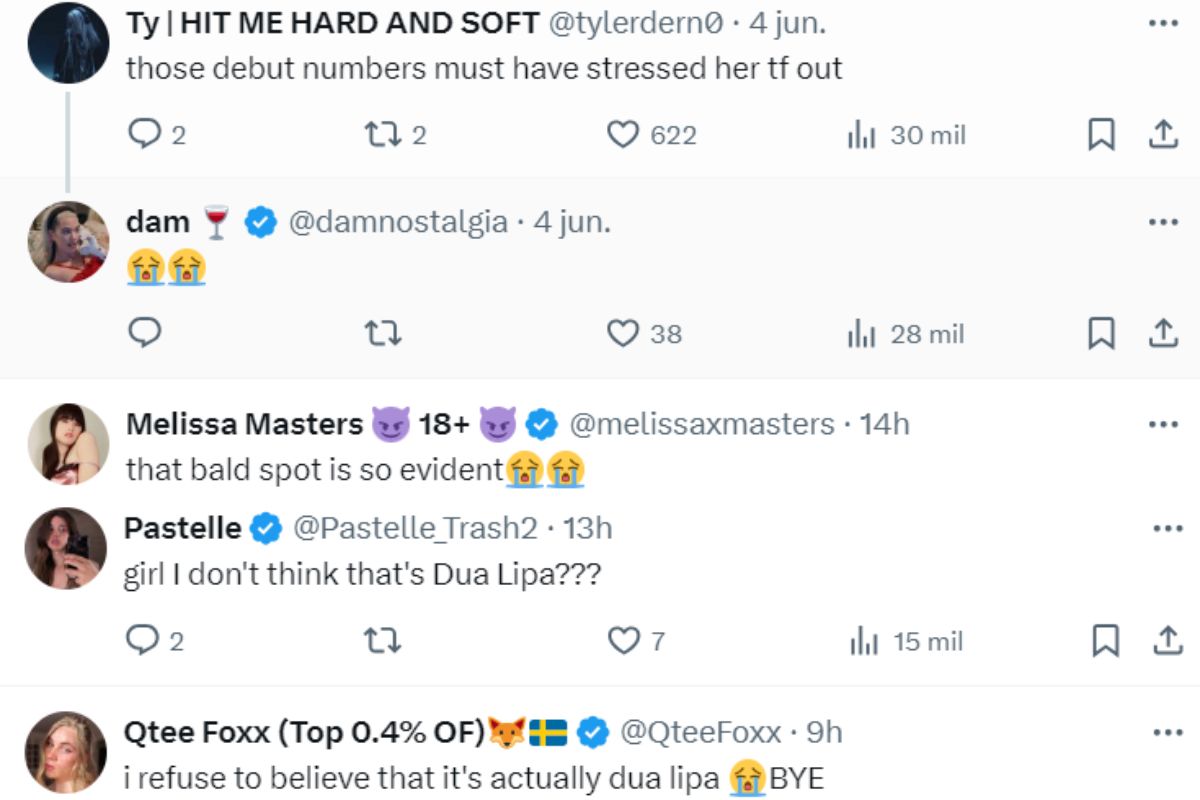Open @melissaxmasters profile handle link
The height and width of the screenshot is (800, 1200).
pyautogui.click(x=701, y=424)
